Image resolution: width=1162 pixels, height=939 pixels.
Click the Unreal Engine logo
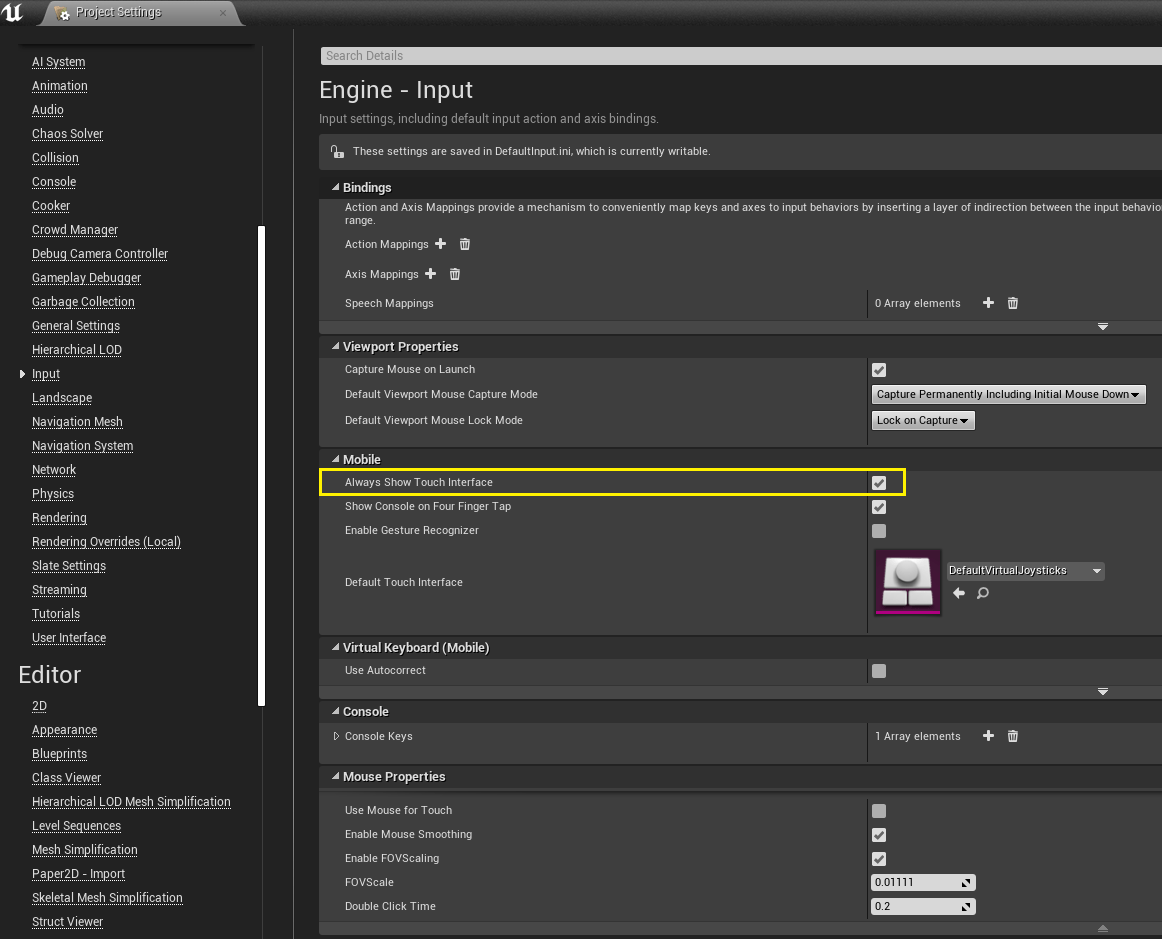point(13,13)
